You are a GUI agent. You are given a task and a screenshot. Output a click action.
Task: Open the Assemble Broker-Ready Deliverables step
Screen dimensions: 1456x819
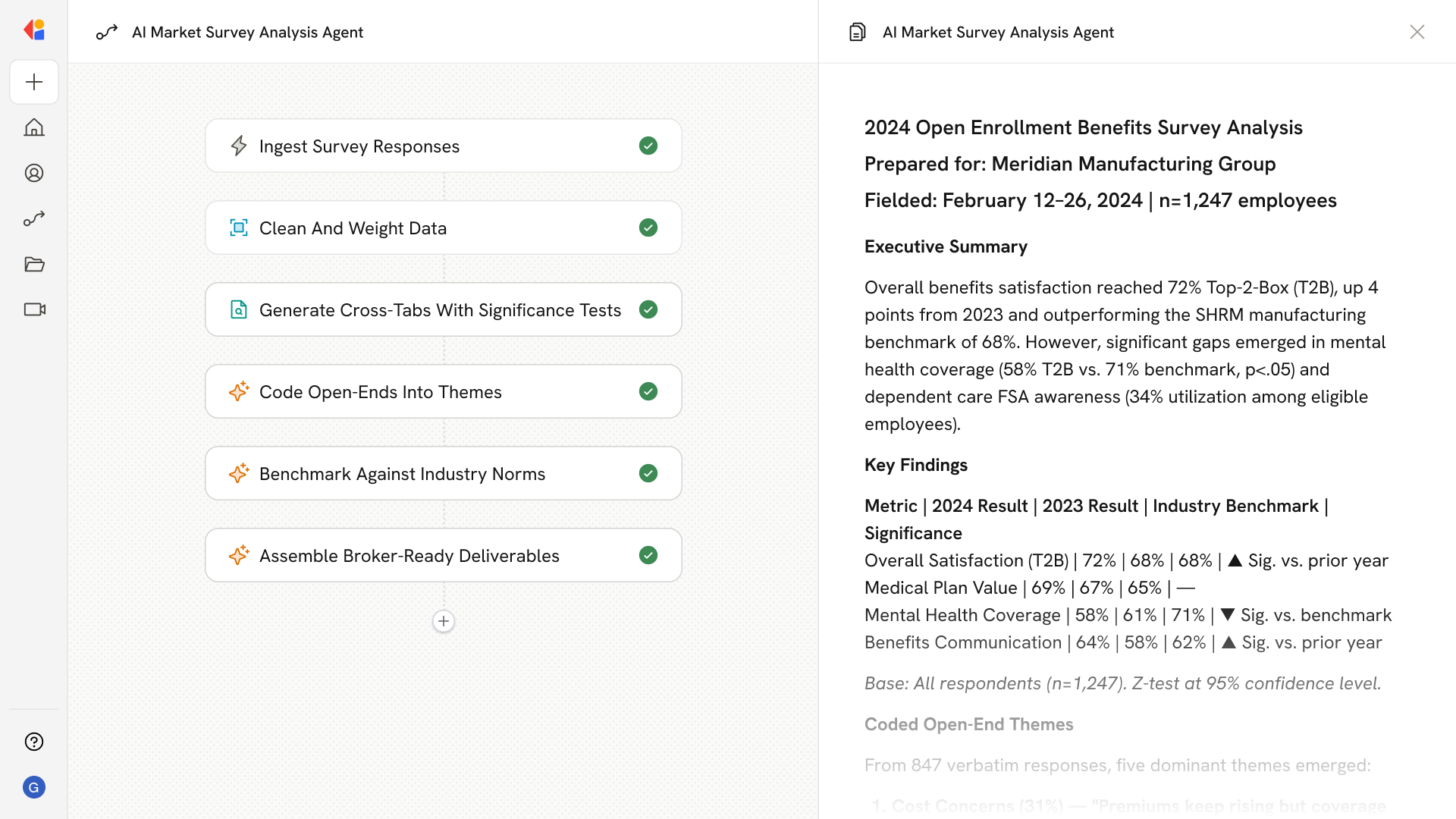click(409, 555)
